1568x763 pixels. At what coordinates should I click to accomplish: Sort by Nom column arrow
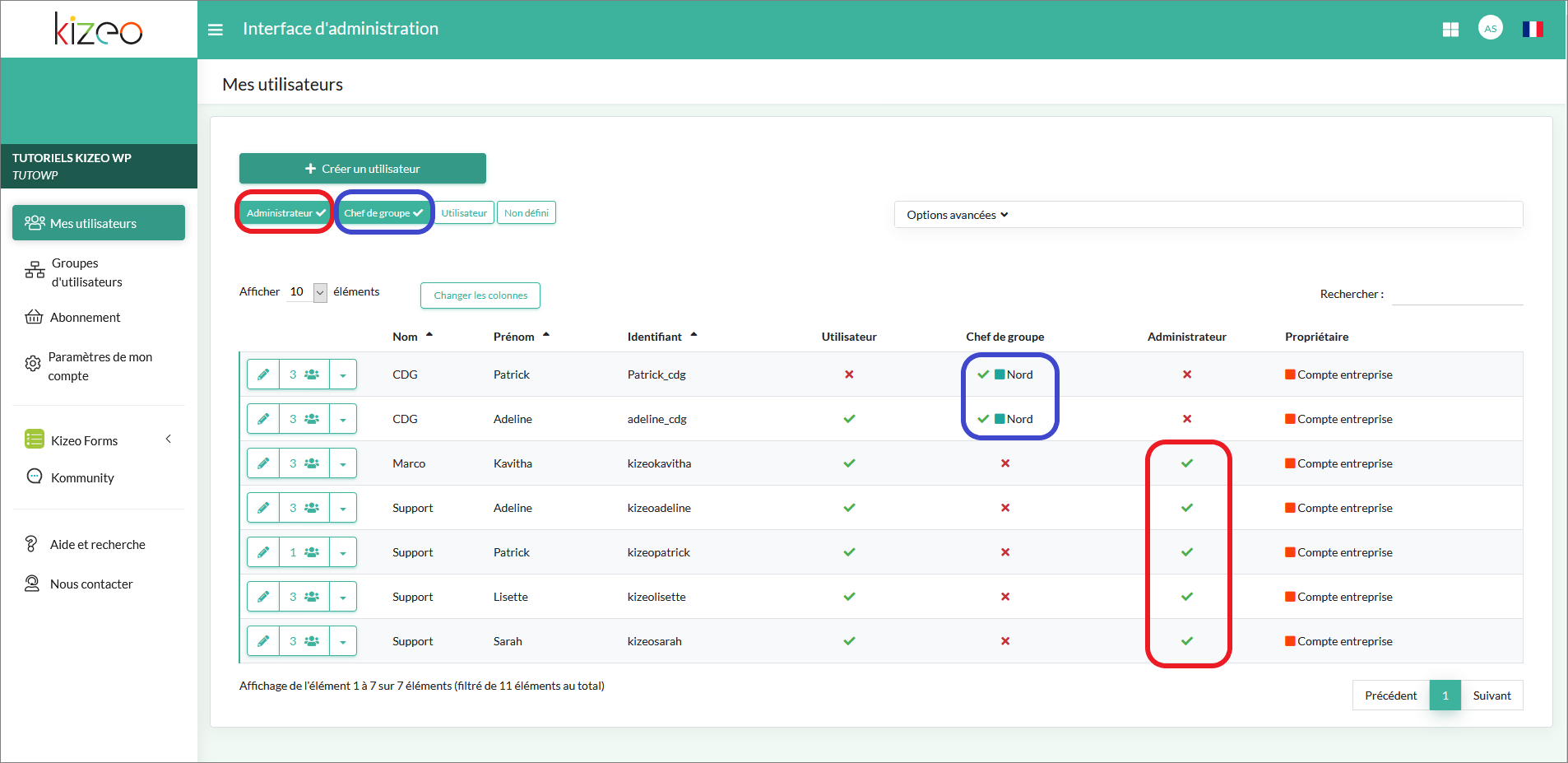tap(429, 334)
